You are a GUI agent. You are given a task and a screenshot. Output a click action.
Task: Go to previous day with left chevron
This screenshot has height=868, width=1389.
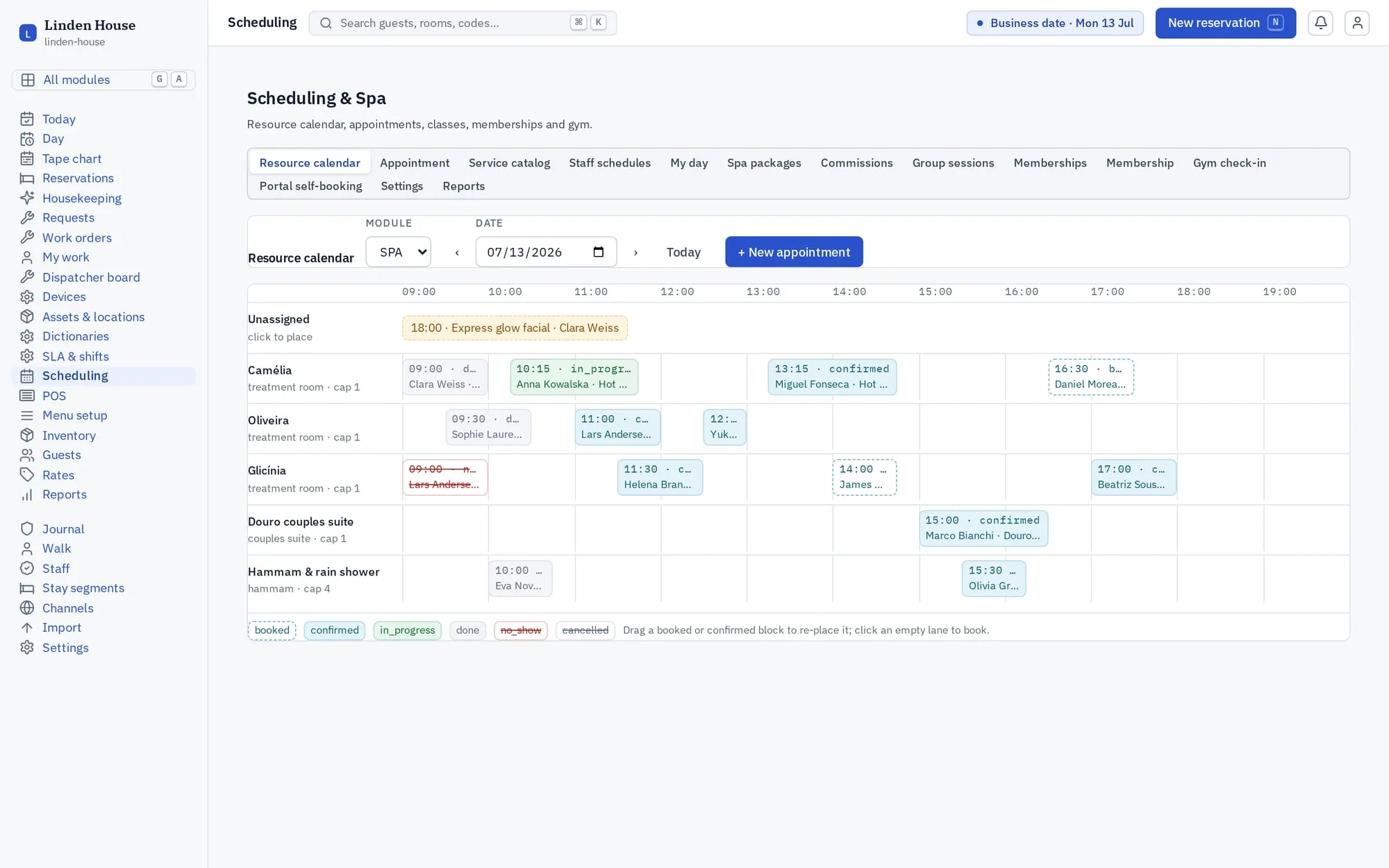pyautogui.click(x=457, y=252)
